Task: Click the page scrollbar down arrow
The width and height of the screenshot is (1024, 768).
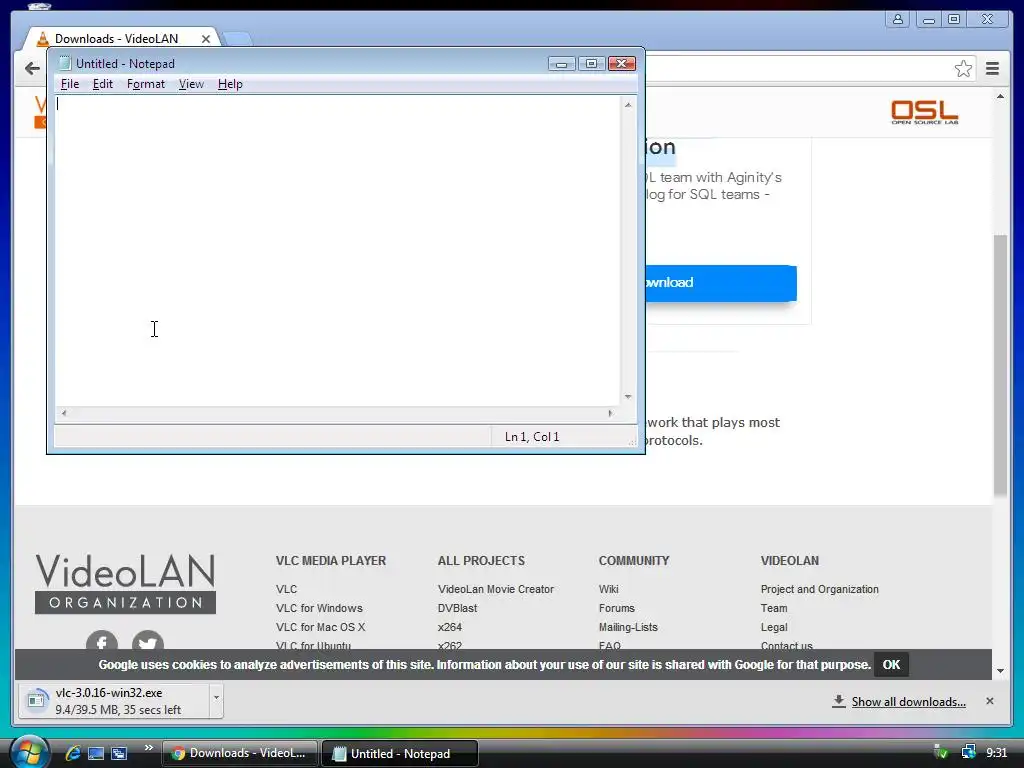Action: (1000, 671)
